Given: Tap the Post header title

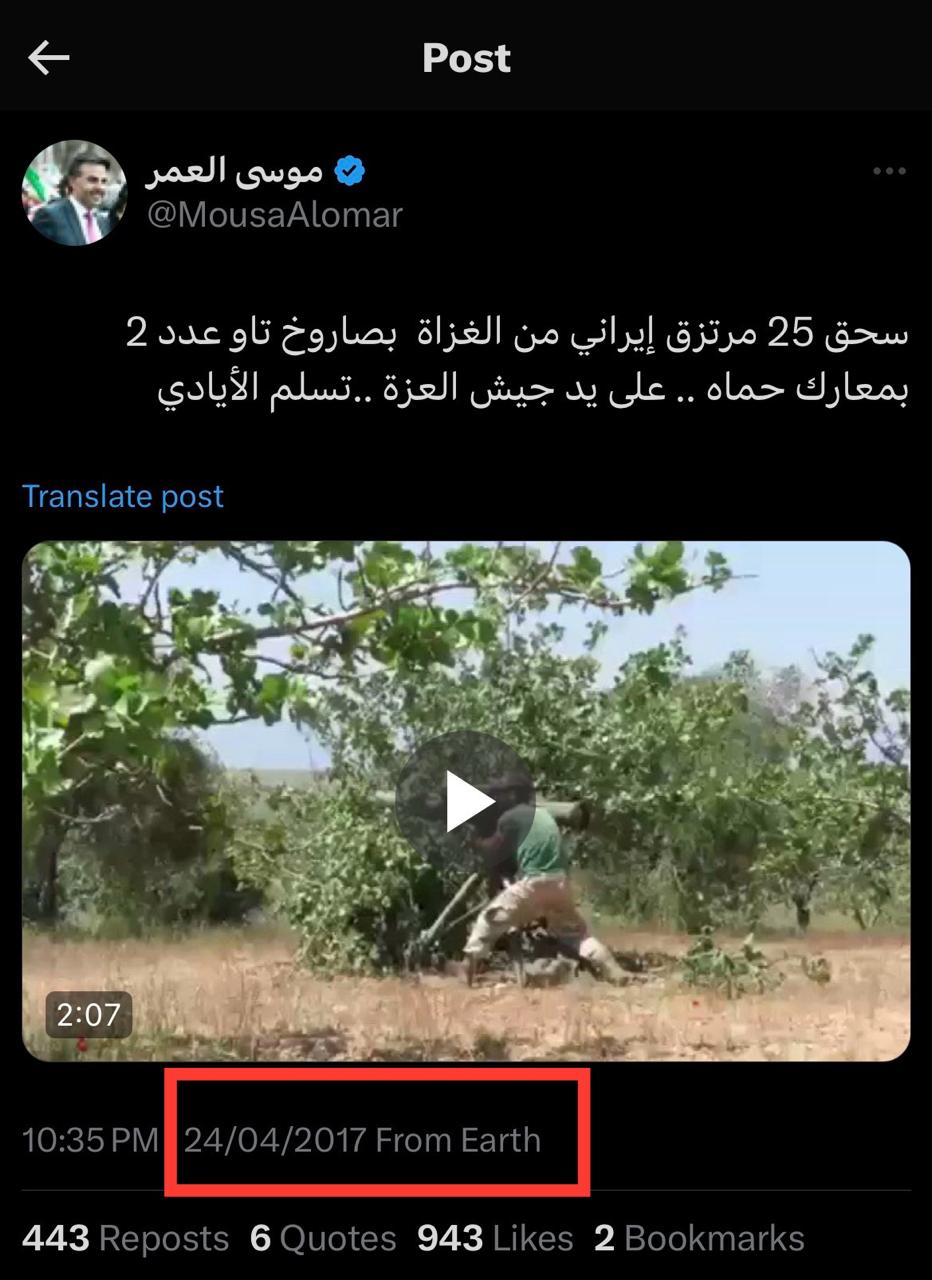Looking at the screenshot, I should click(x=466, y=58).
